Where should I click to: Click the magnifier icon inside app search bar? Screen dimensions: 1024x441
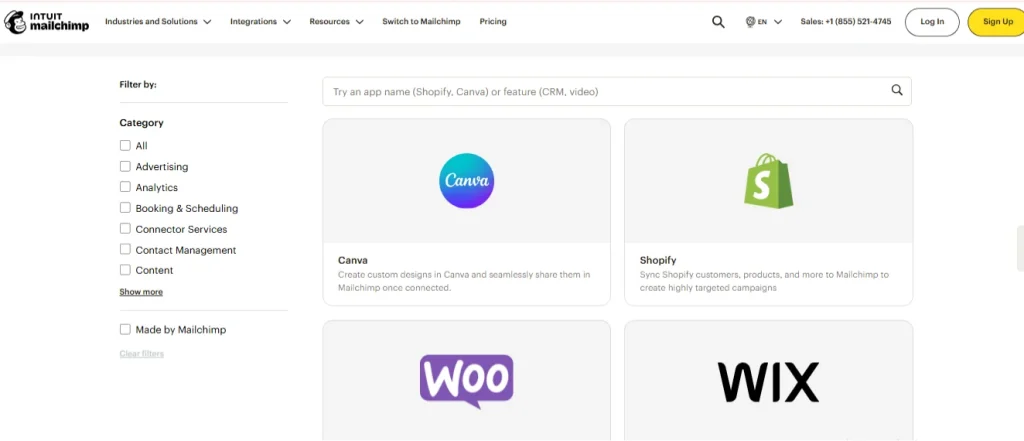coord(897,91)
